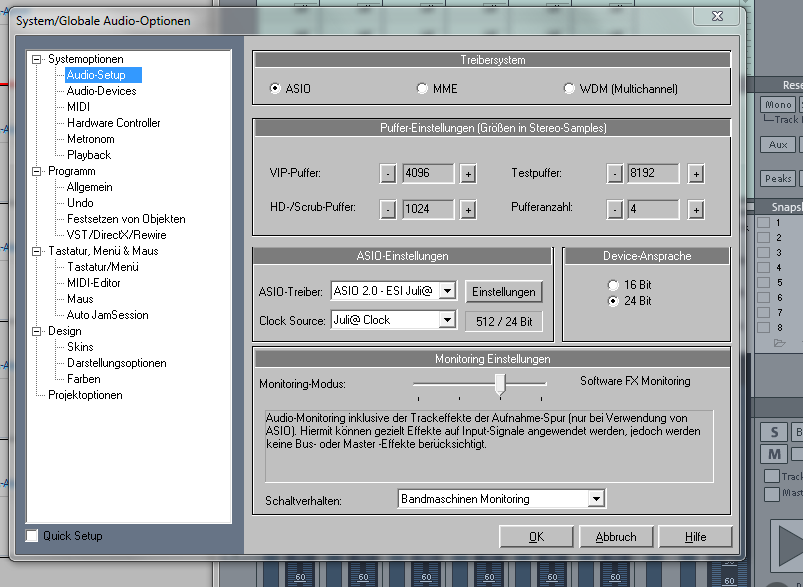Go to Hardware Controller settings
Screen dimensions: 803x587
click(114, 123)
